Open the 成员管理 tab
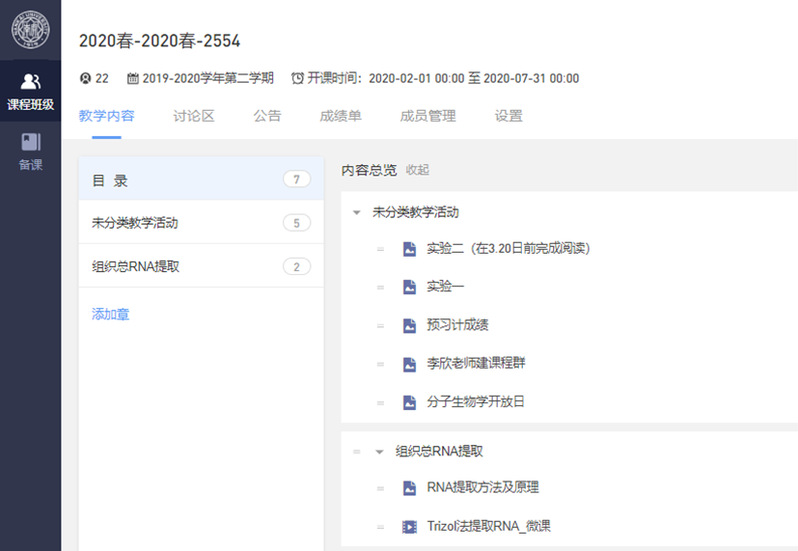798x551 pixels. point(427,116)
